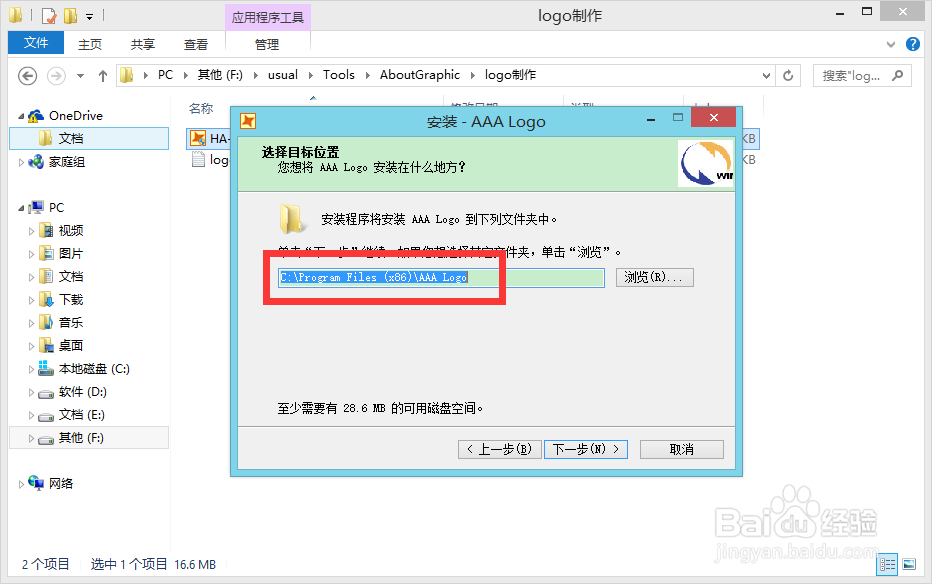Viewport: 932px width, 584px height.
Task: Select 桌面 folder under PC
Action: click(x=71, y=346)
